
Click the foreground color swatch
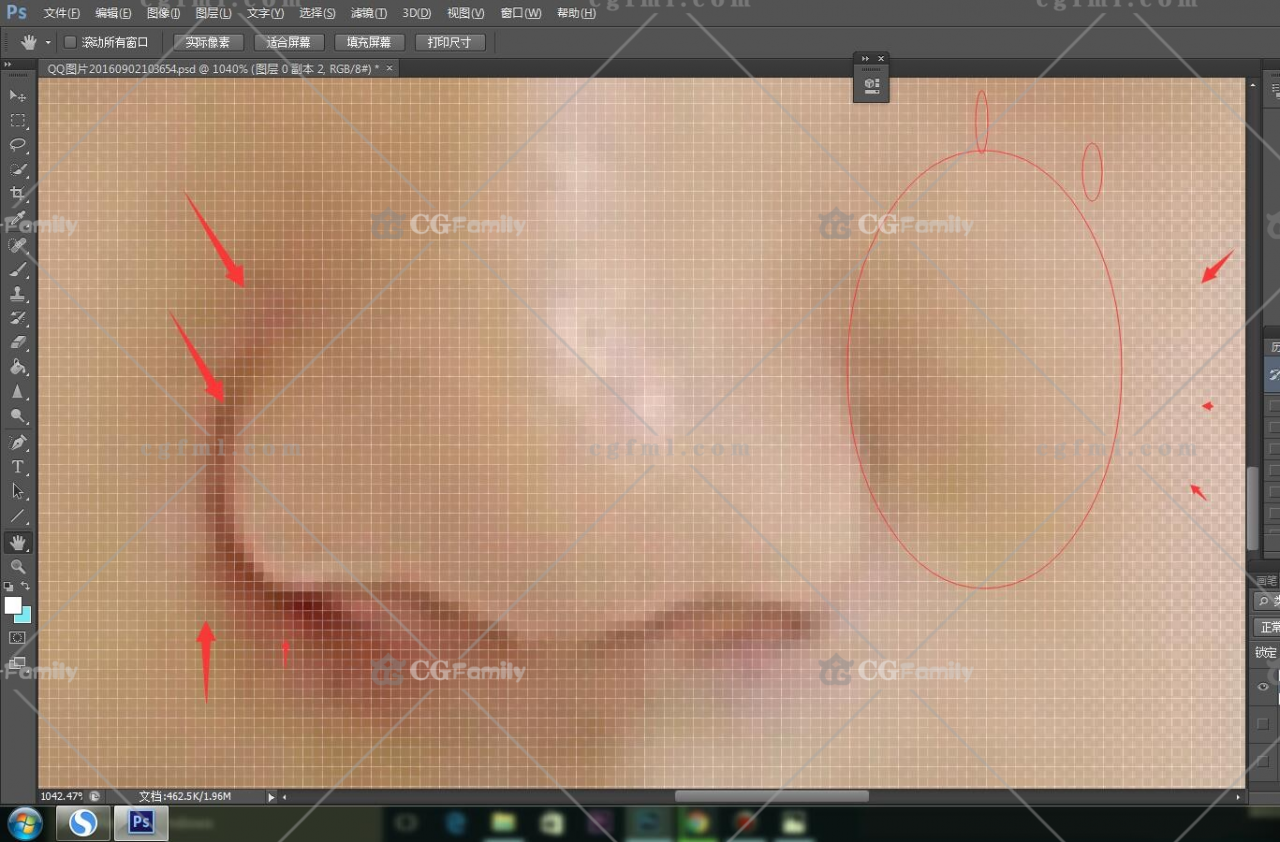[x=12, y=605]
